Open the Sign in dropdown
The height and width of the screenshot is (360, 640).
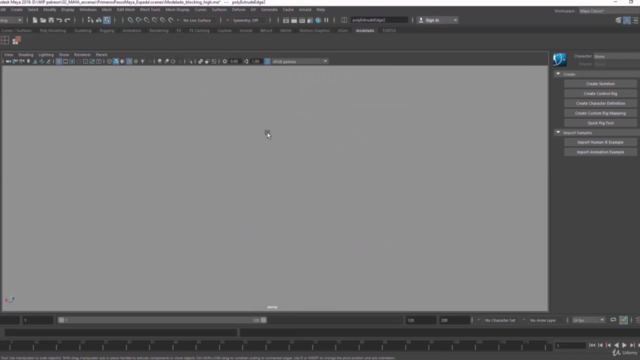coord(437,20)
